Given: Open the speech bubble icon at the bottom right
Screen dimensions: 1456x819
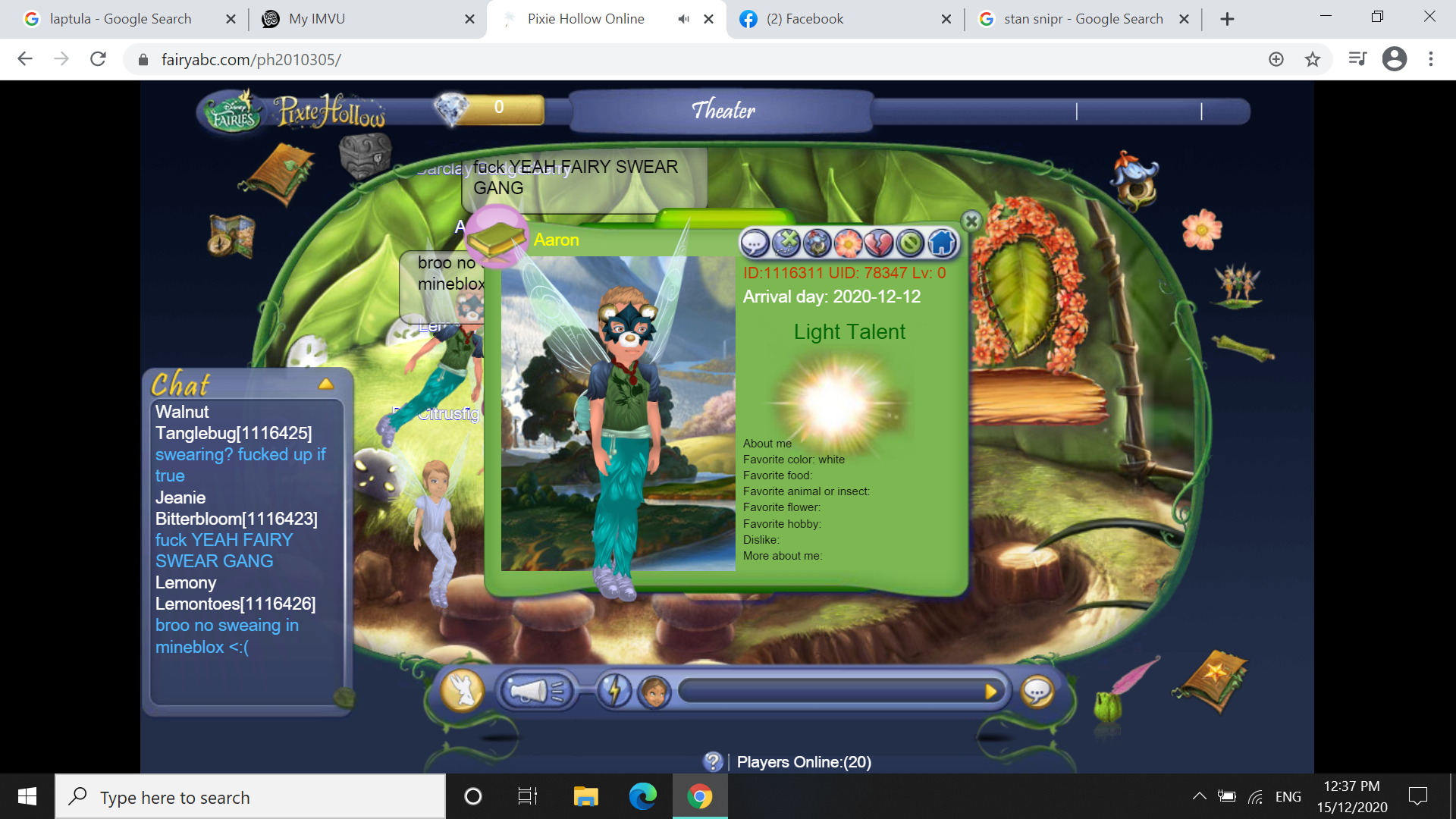Looking at the screenshot, I should click(x=1037, y=691).
